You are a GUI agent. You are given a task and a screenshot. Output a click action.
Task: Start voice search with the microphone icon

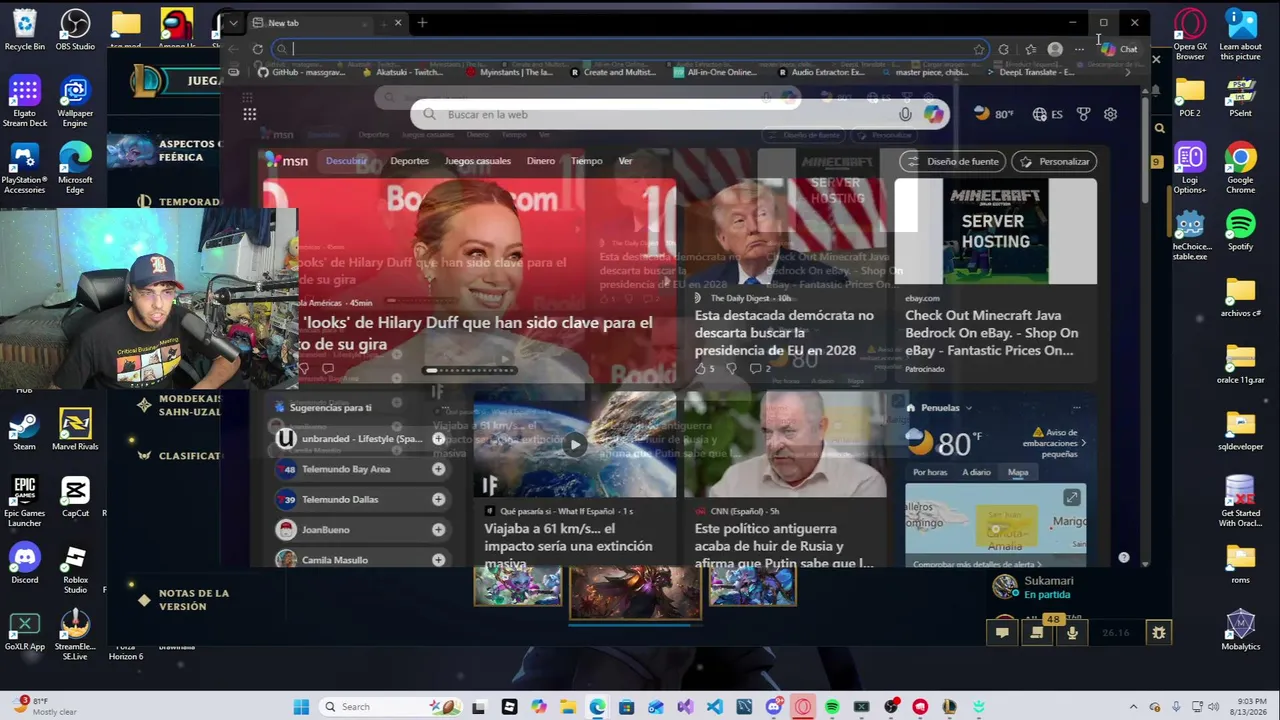(x=905, y=114)
